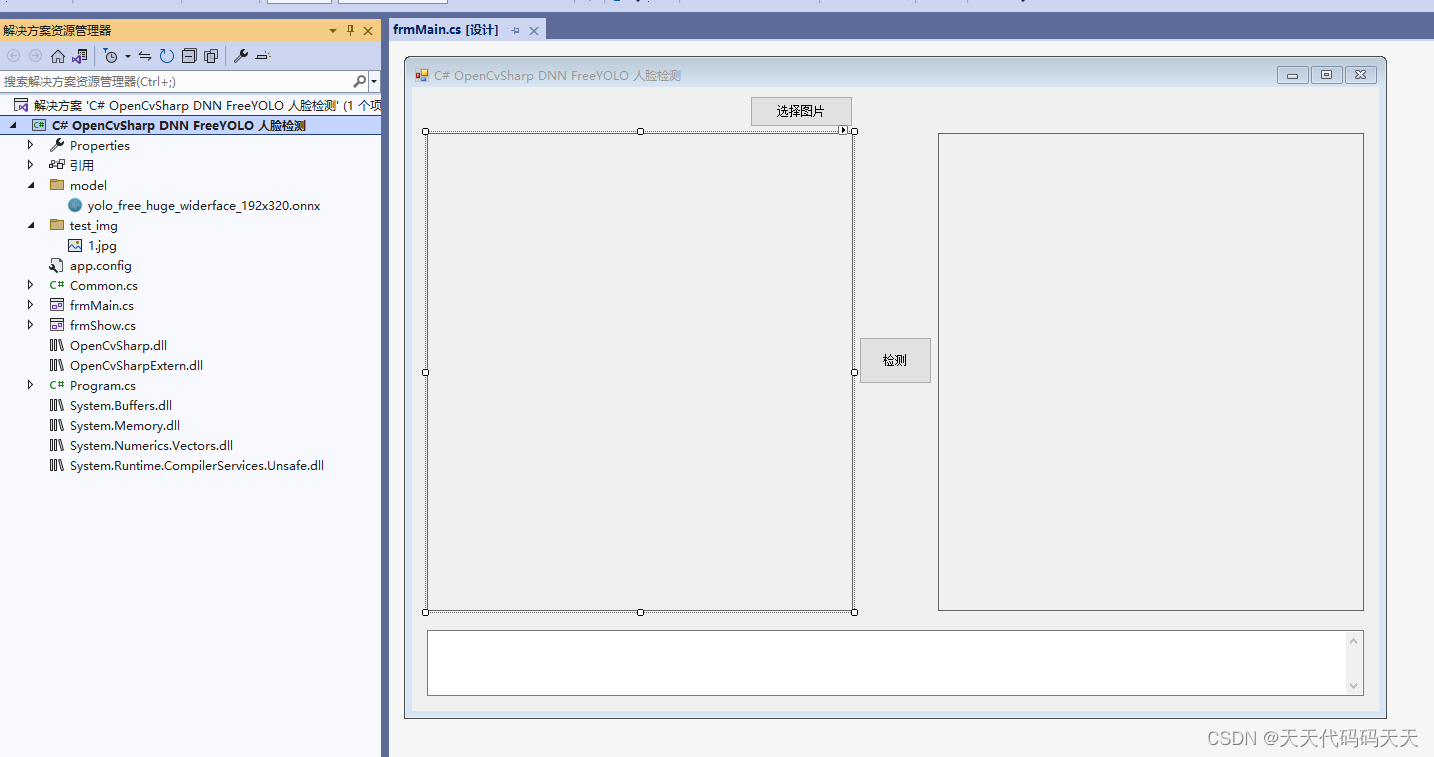Enable Show All Files in Solution Explorer
Image resolution: width=1434 pixels, height=757 pixels.
coord(210,56)
